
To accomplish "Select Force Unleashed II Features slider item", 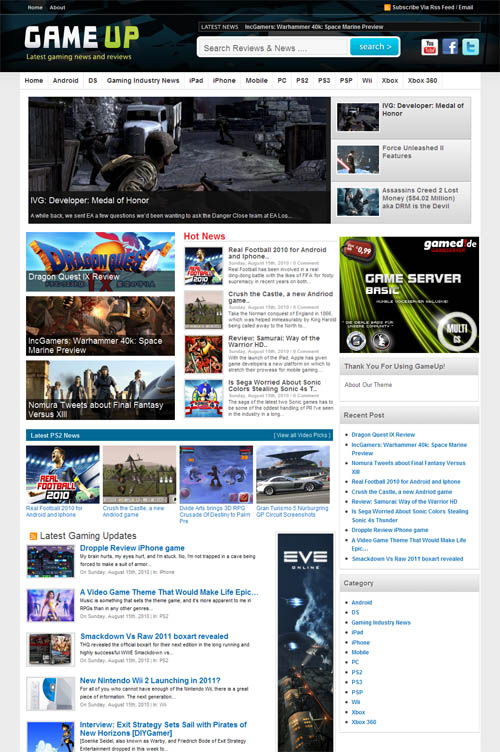I will (x=401, y=160).
